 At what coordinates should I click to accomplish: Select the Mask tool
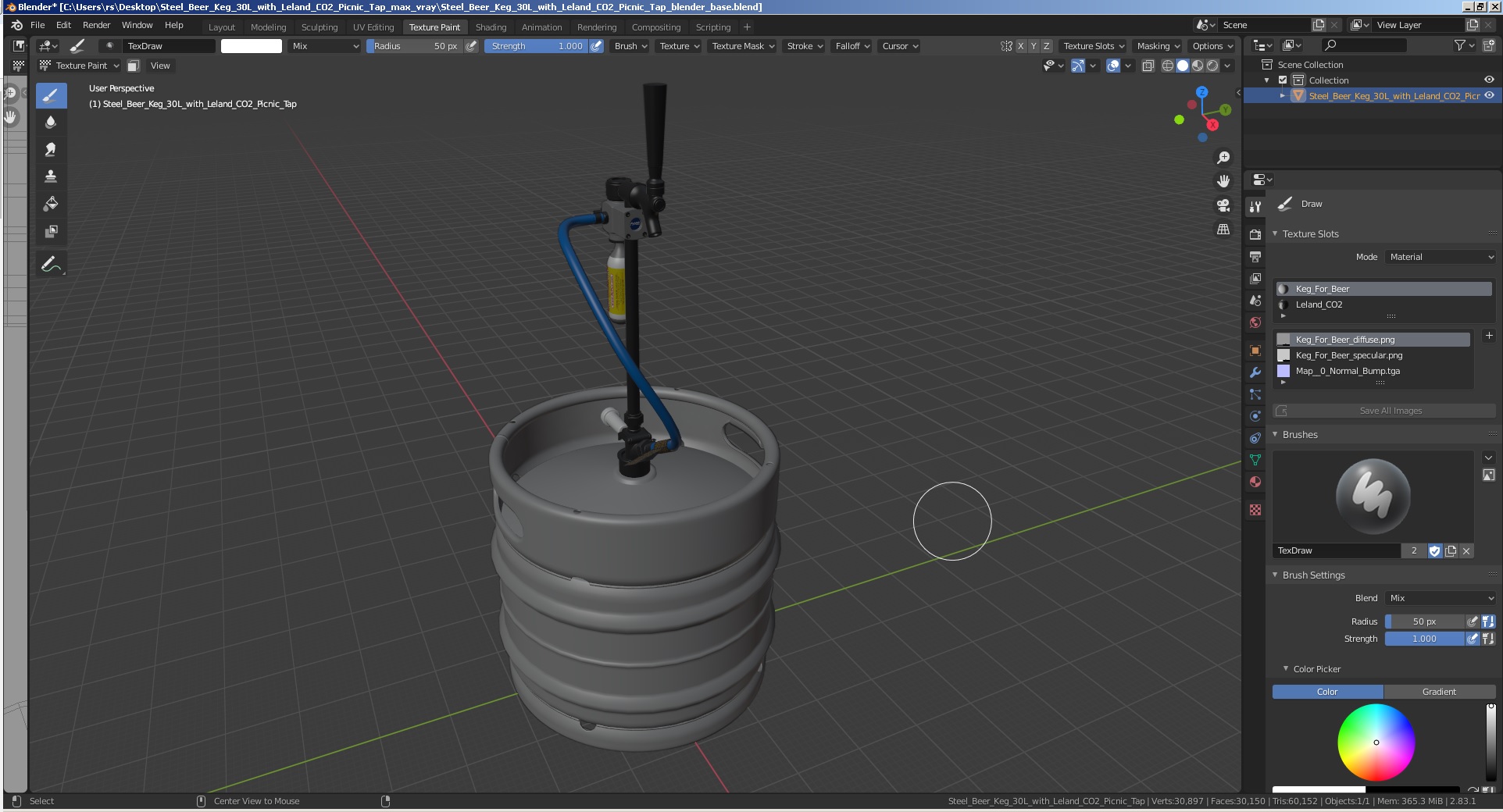click(x=51, y=231)
